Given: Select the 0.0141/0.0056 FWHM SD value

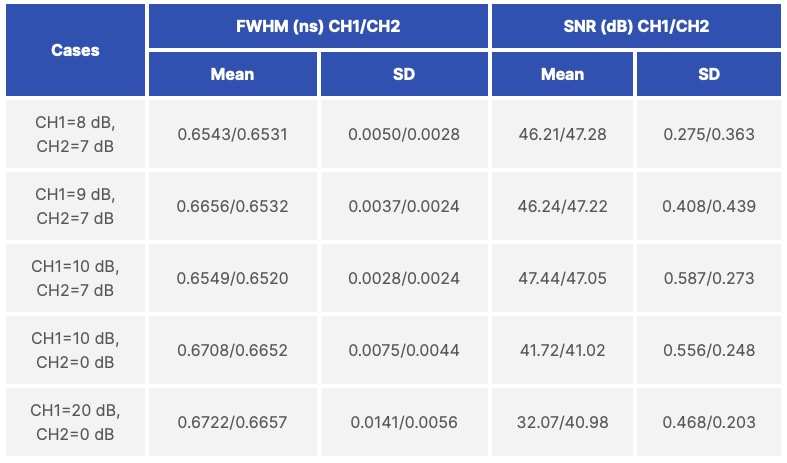Looking at the screenshot, I should pos(404,422).
